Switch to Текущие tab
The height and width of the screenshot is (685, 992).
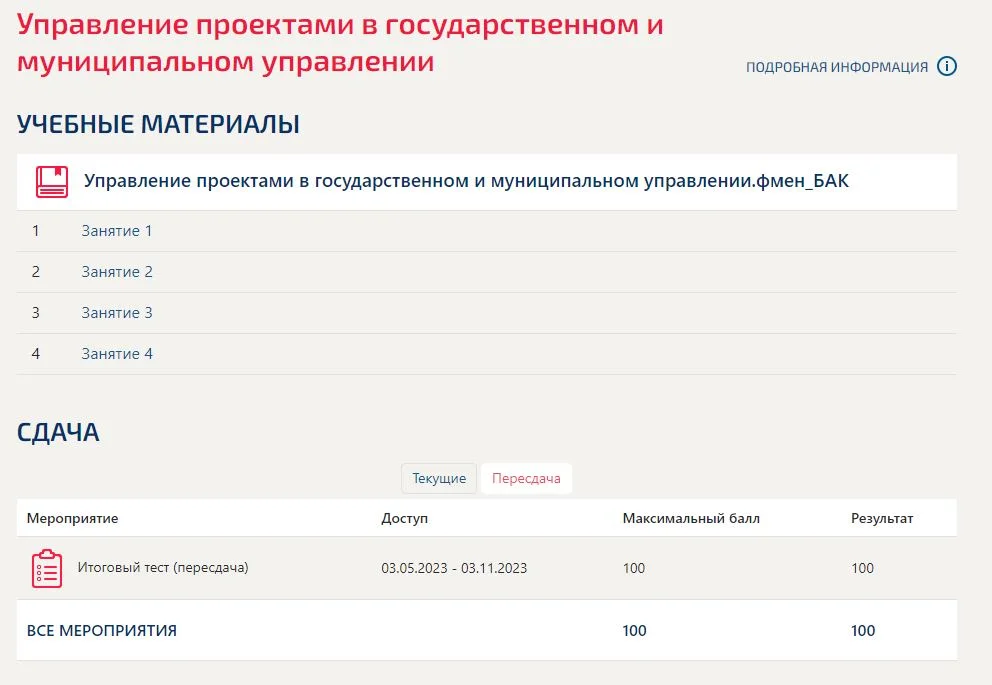439,478
